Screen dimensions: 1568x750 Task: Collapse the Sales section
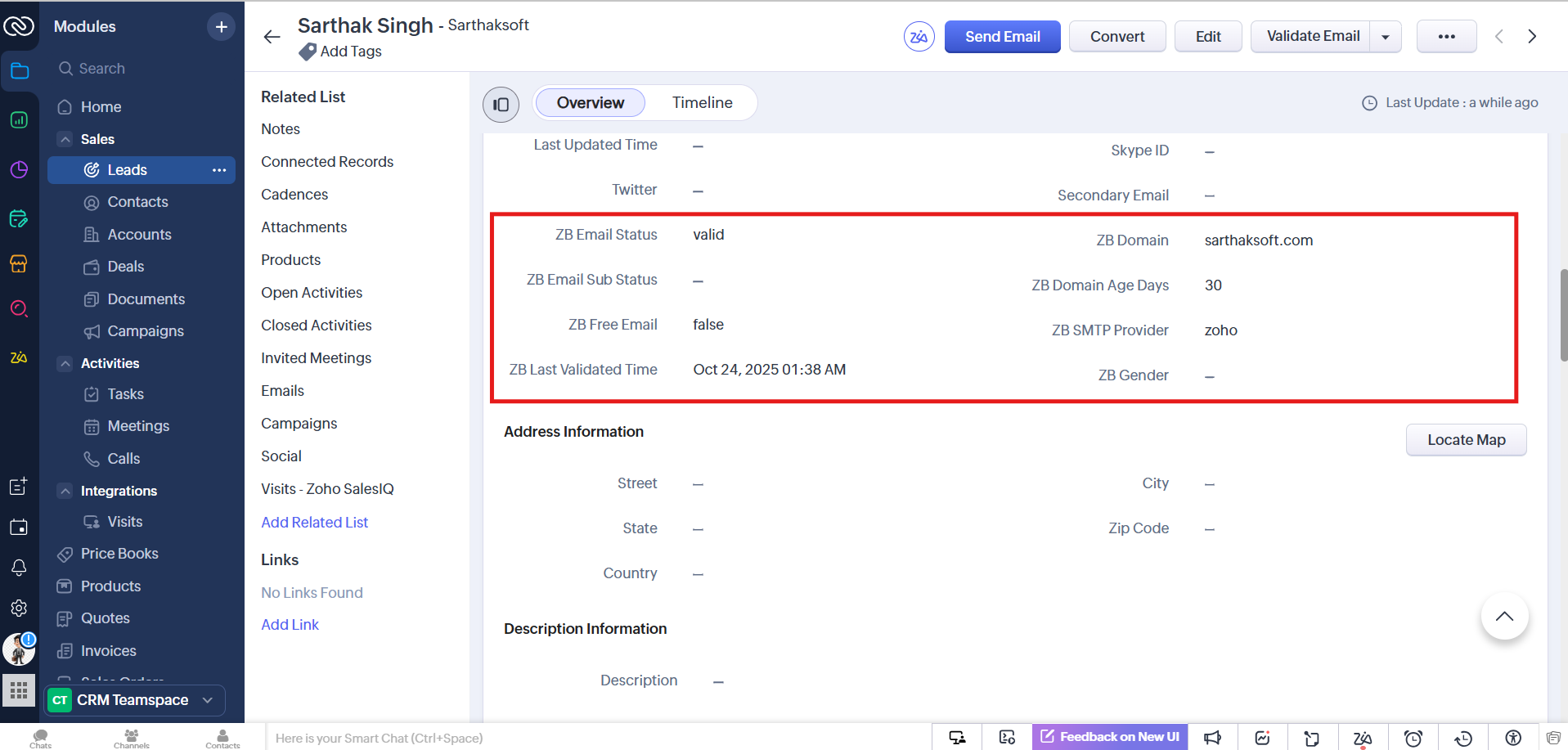[65, 139]
